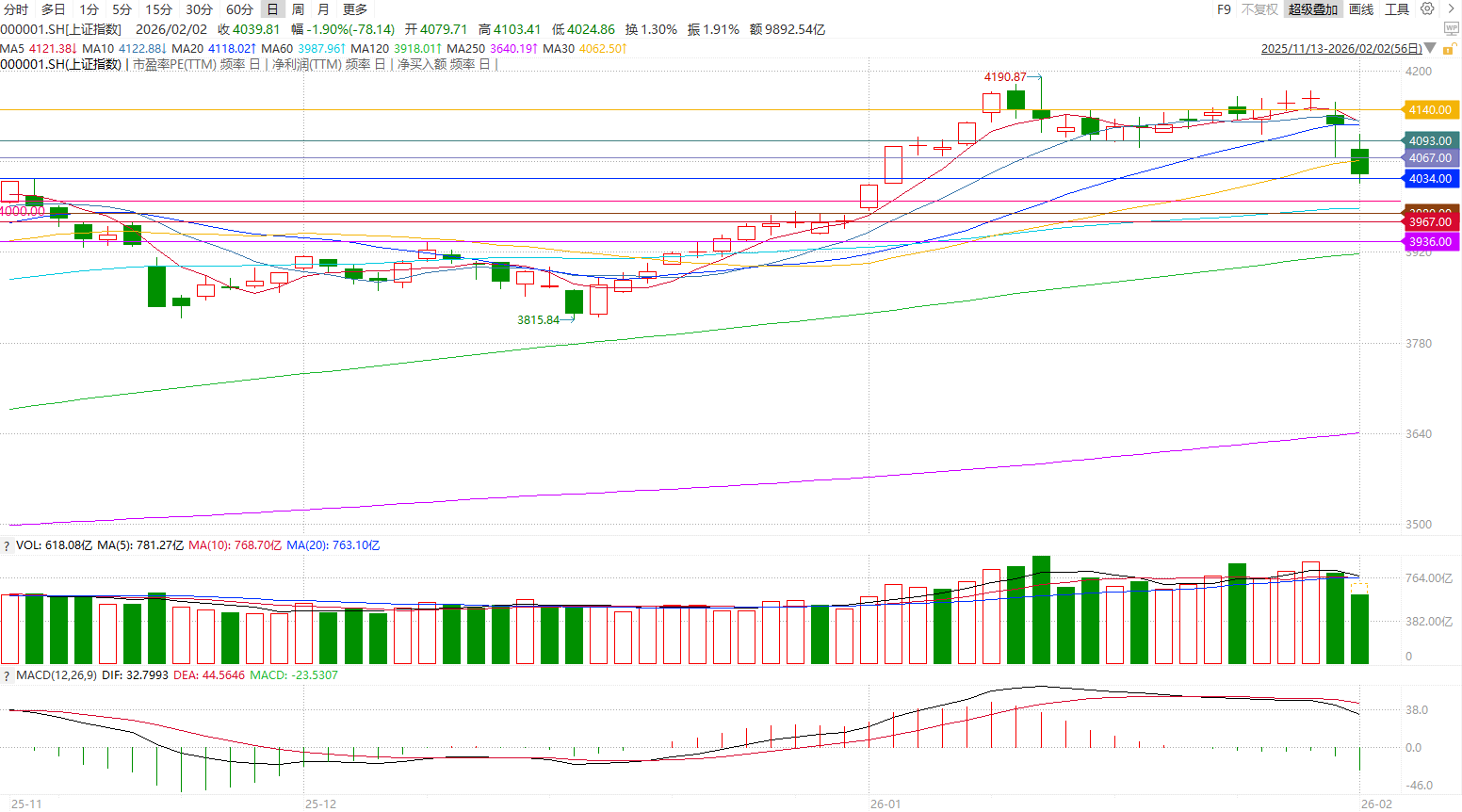
Task: Toggle the 超级叠加 overlay mode
Action: [1312, 9]
